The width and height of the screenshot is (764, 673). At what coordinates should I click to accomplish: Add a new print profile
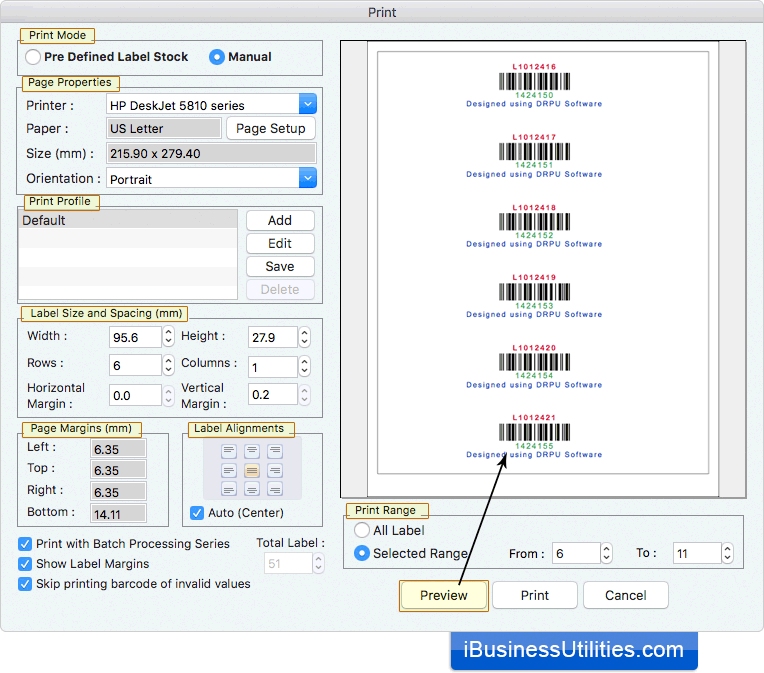(x=280, y=221)
